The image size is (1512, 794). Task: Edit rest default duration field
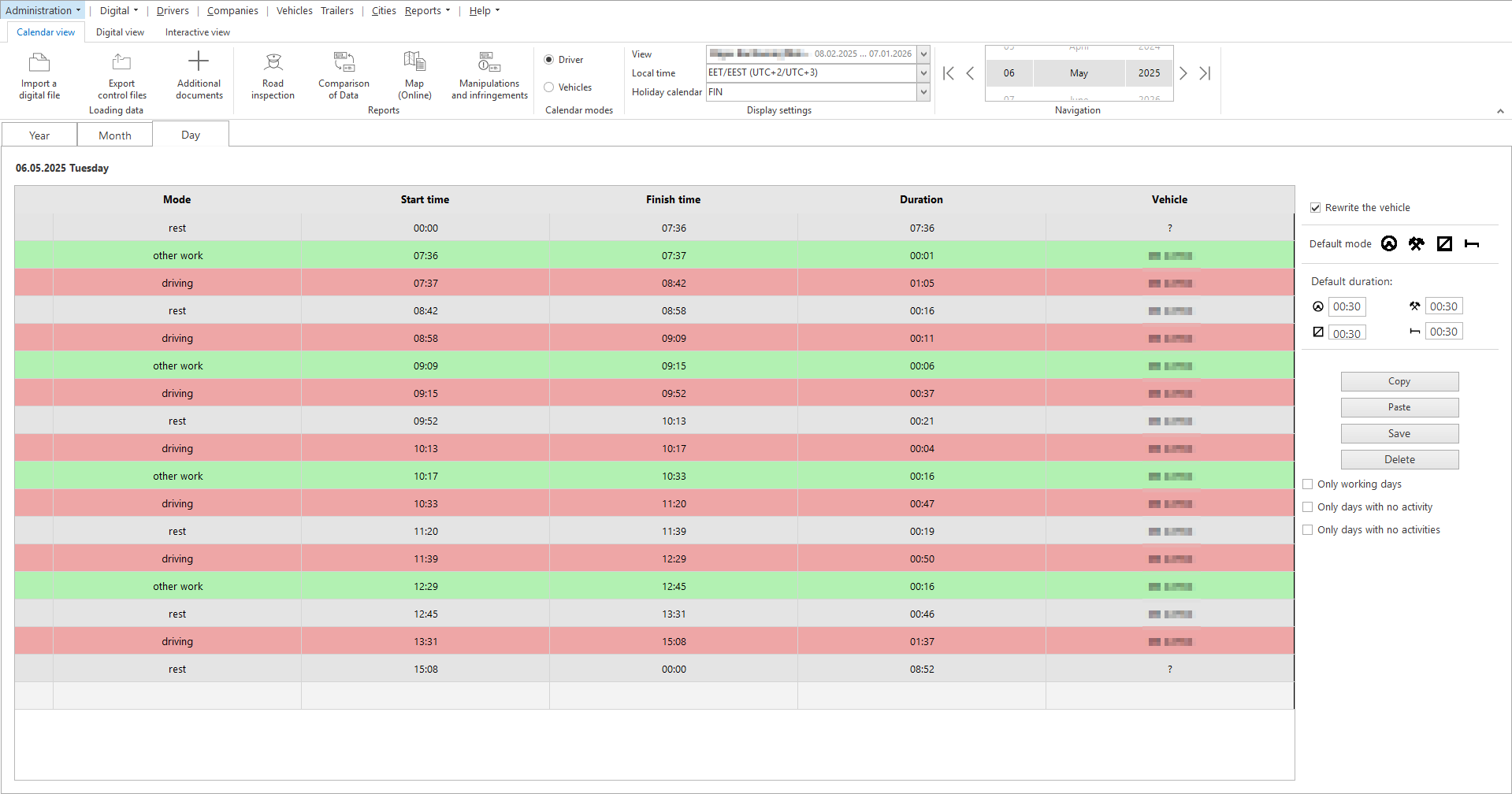(x=1443, y=332)
